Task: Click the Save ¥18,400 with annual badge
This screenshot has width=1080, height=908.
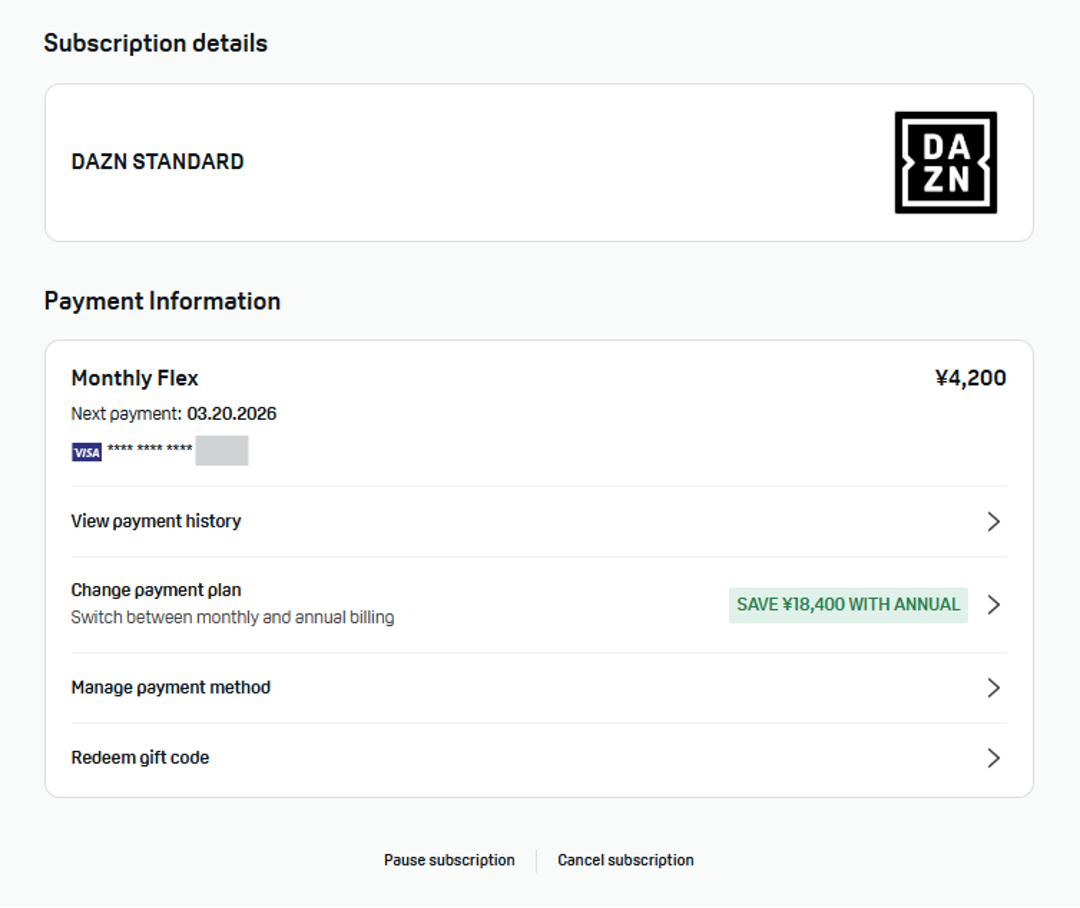Action: point(848,604)
